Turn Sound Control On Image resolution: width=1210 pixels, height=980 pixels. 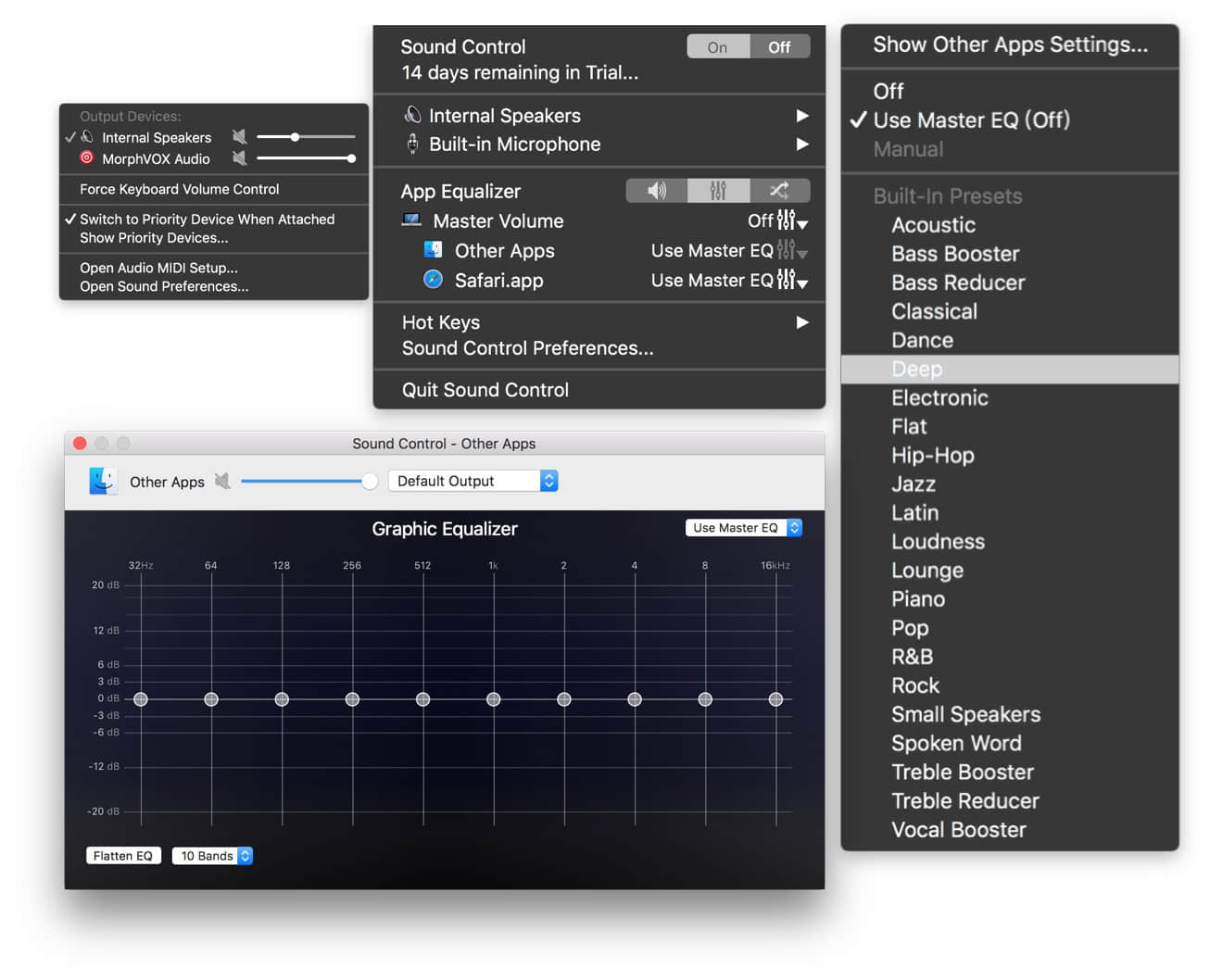point(718,47)
